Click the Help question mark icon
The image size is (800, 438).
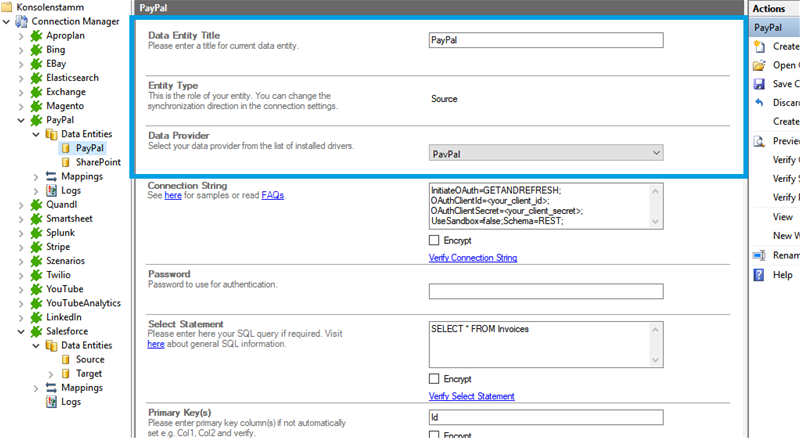coord(760,275)
